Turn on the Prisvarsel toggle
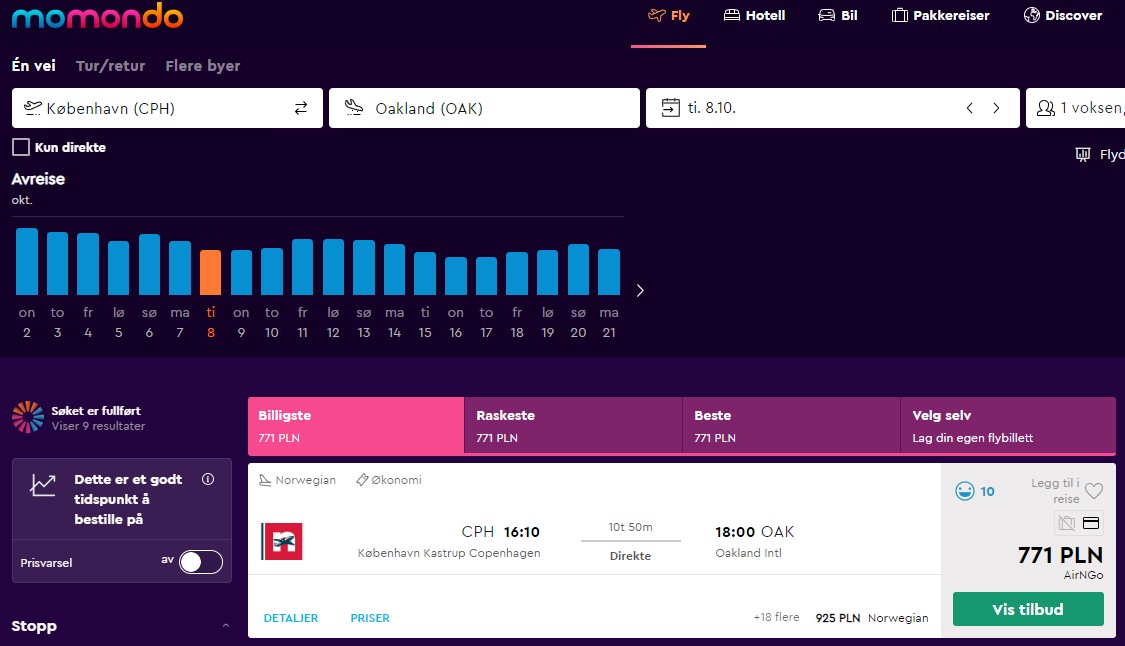Screen dimensions: 1125x646 (200, 562)
